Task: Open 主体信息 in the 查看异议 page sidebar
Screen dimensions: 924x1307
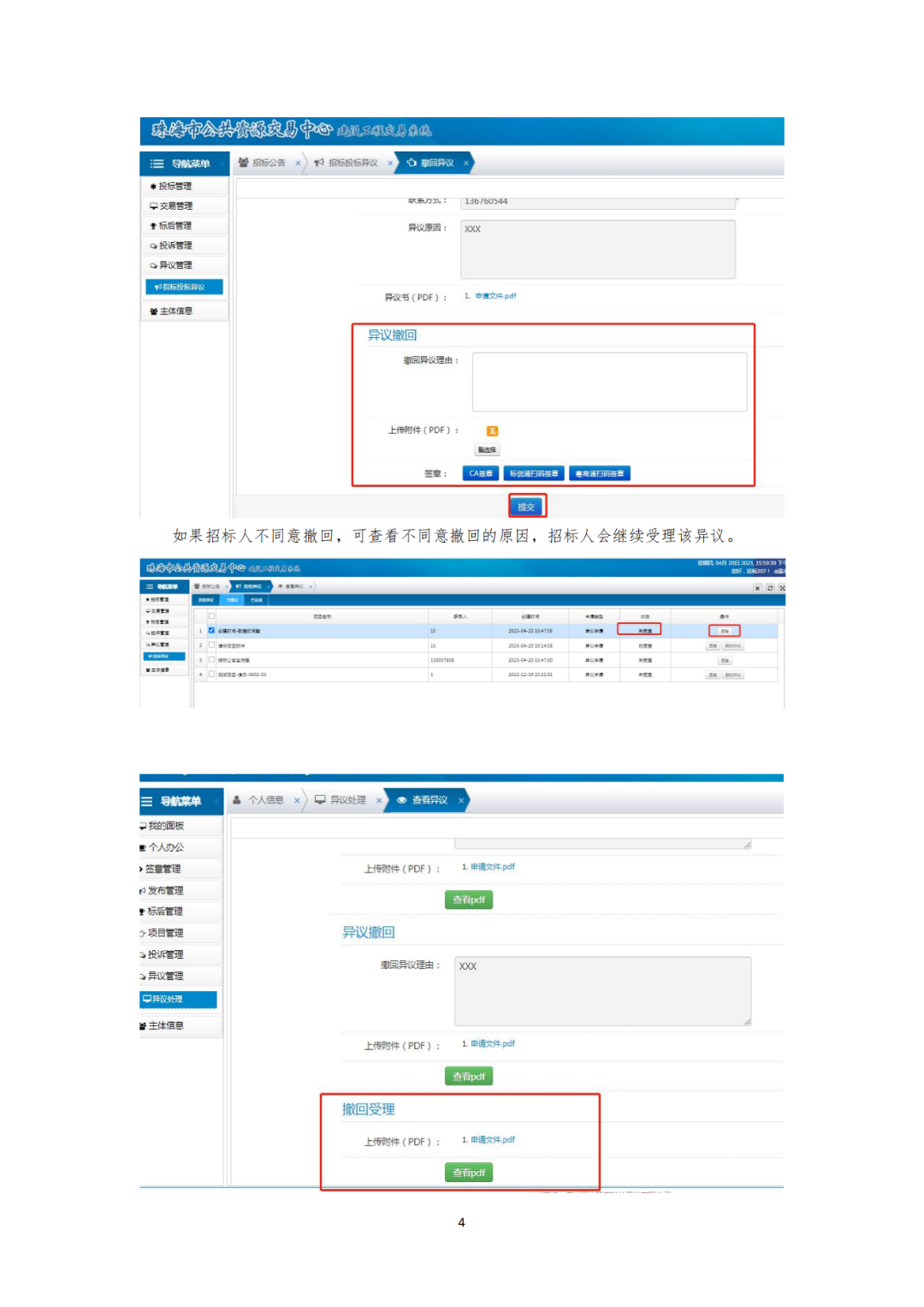Action: 181,1025
